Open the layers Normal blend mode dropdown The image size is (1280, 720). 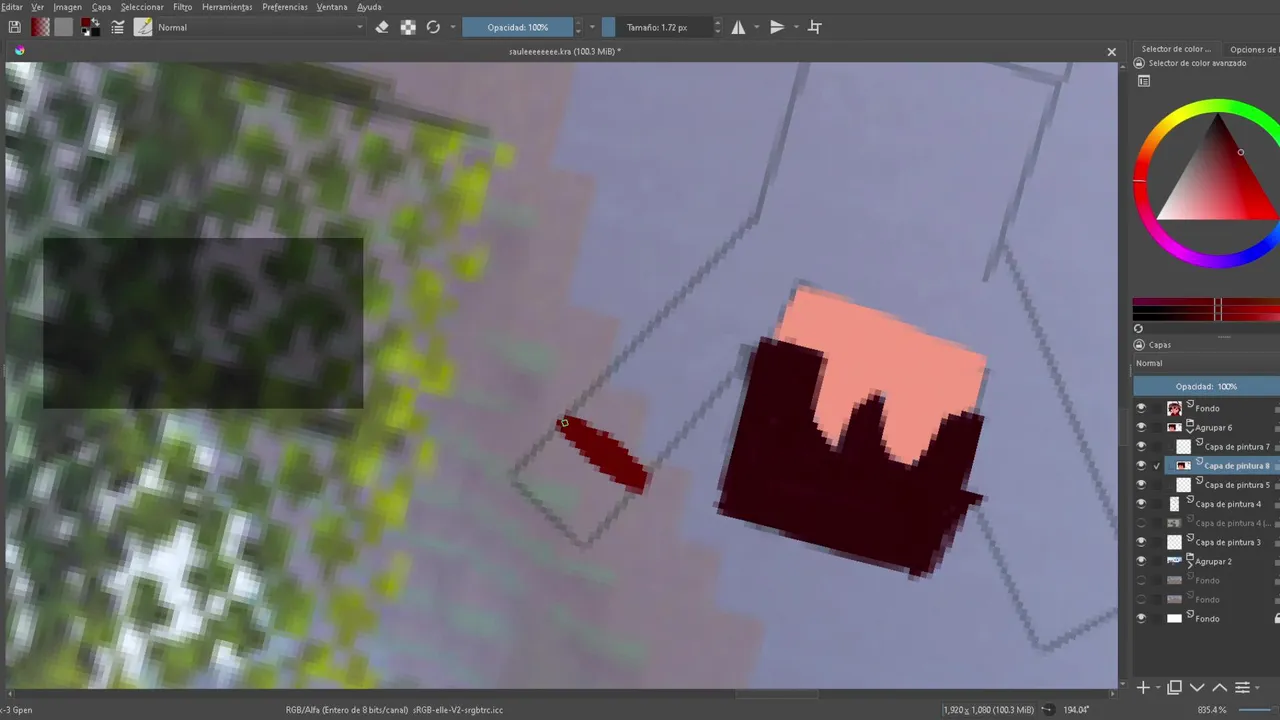(1206, 363)
